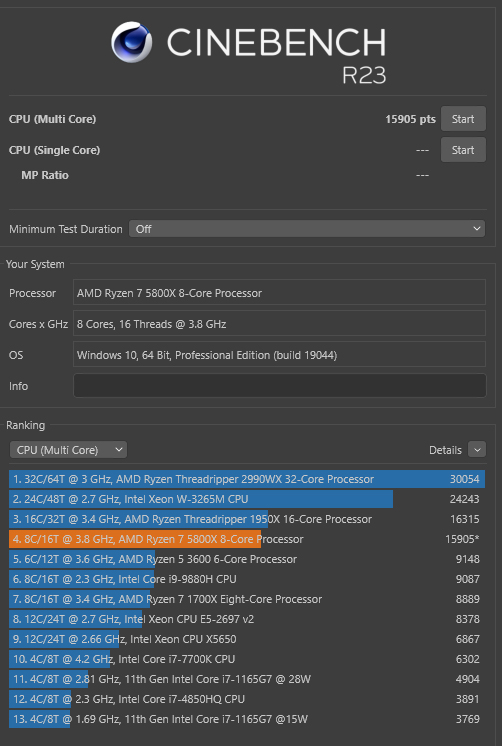This screenshot has width=502, height=746.
Task: Click the Minimum Test Duration label
Action: tap(66, 229)
